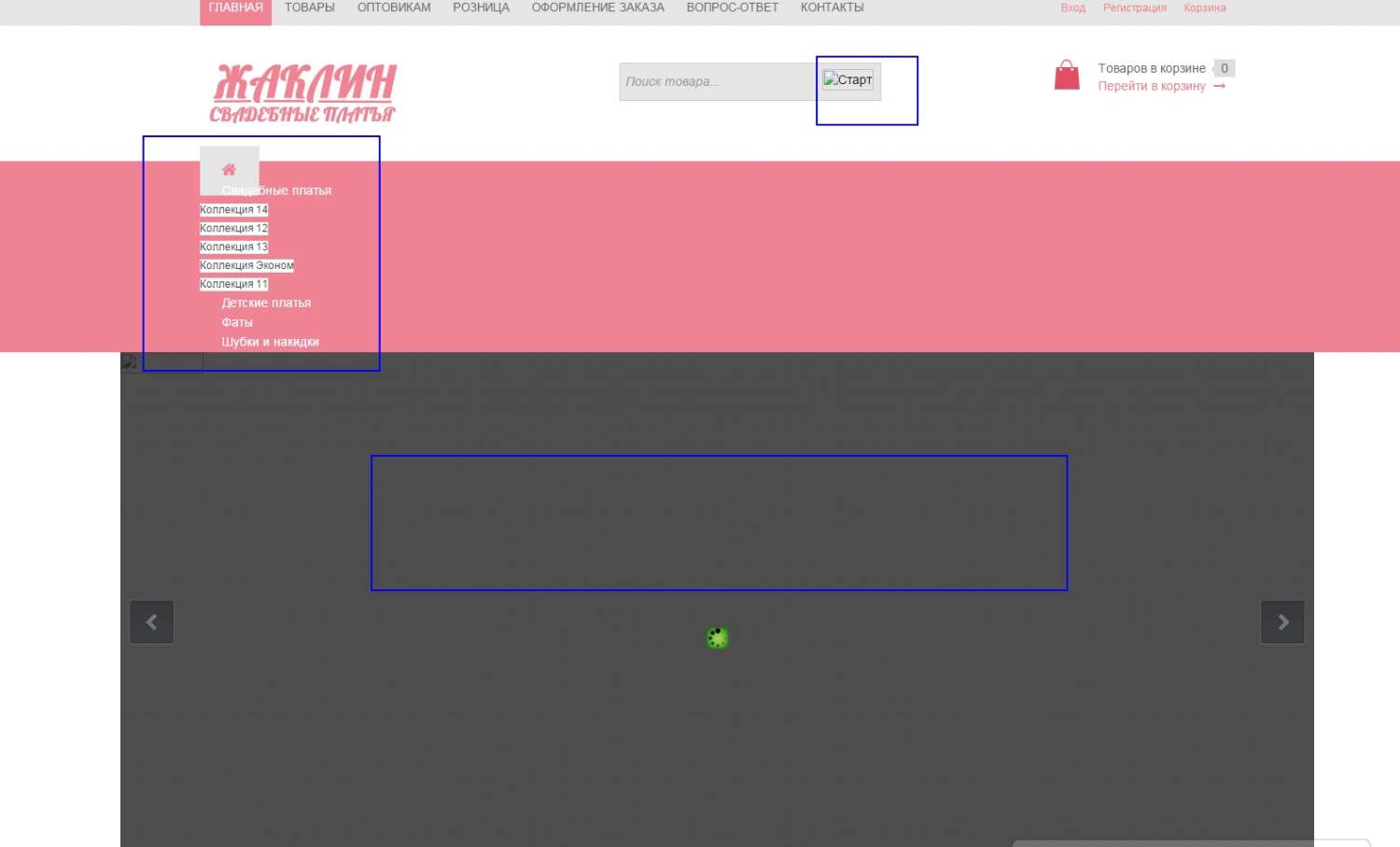The width and height of the screenshot is (1400, 847).
Task: Click the home icon in pink menu
Action: tap(229, 170)
